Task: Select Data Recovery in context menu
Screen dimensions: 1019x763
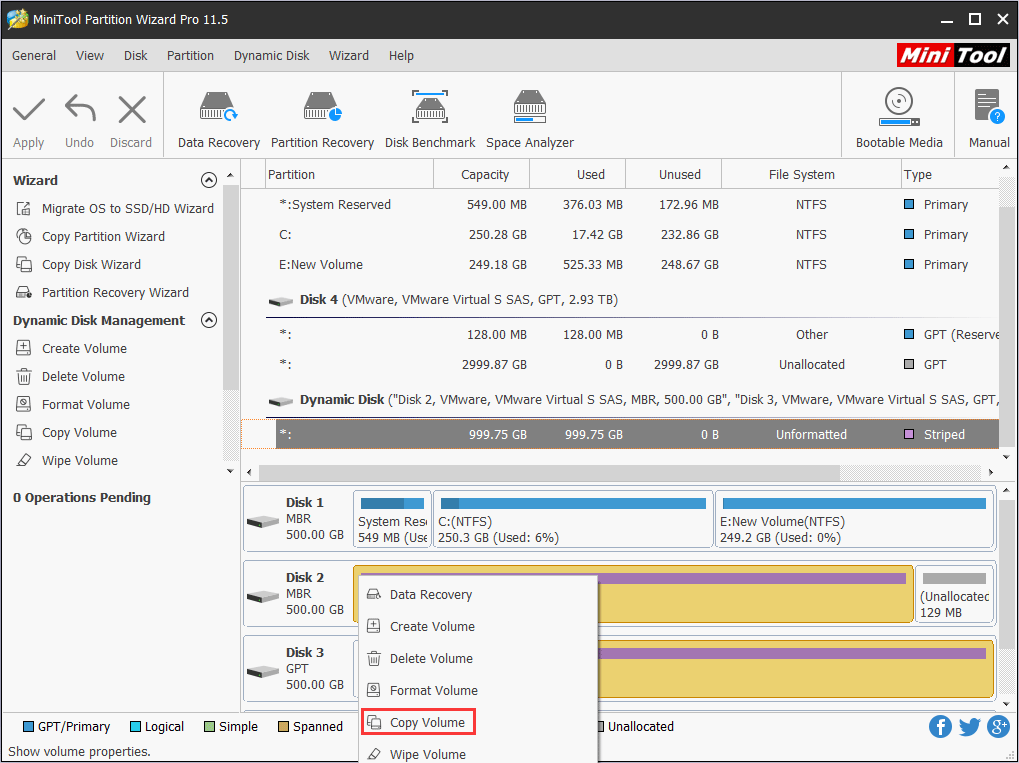Action: tap(478, 595)
